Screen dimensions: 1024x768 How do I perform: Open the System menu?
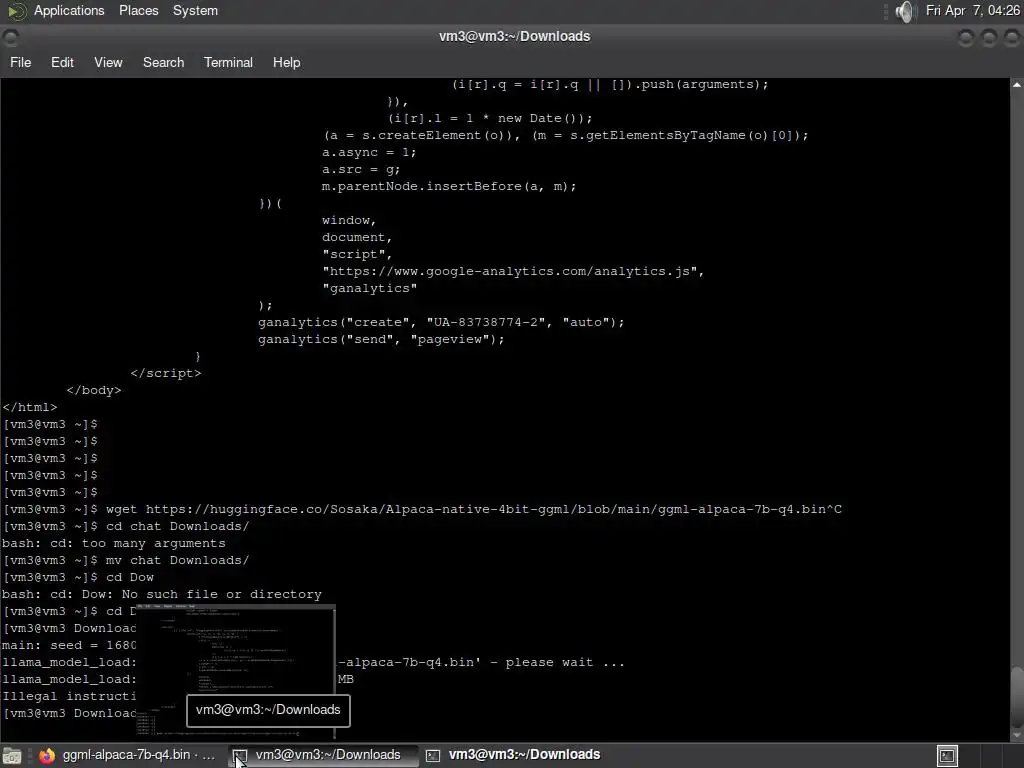coord(195,10)
